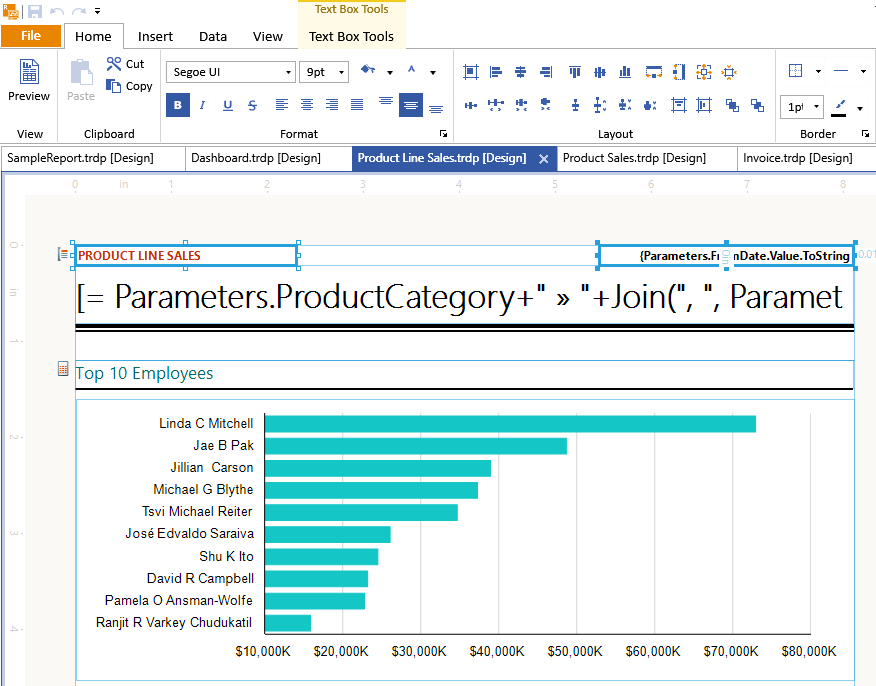Expand the border color dropdown arrow
The width and height of the screenshot is (876, 686).
pos(860,108)
